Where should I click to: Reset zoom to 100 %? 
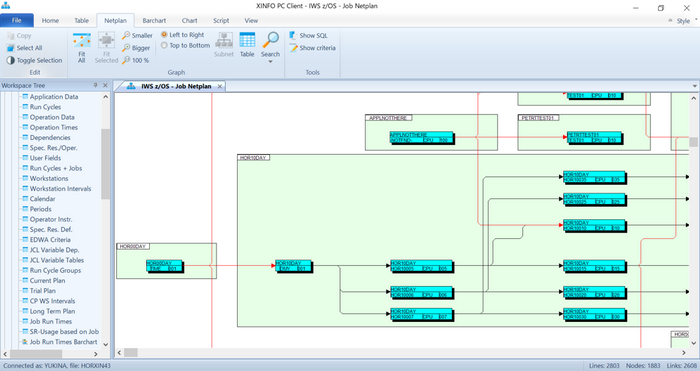tap(136, 60)
